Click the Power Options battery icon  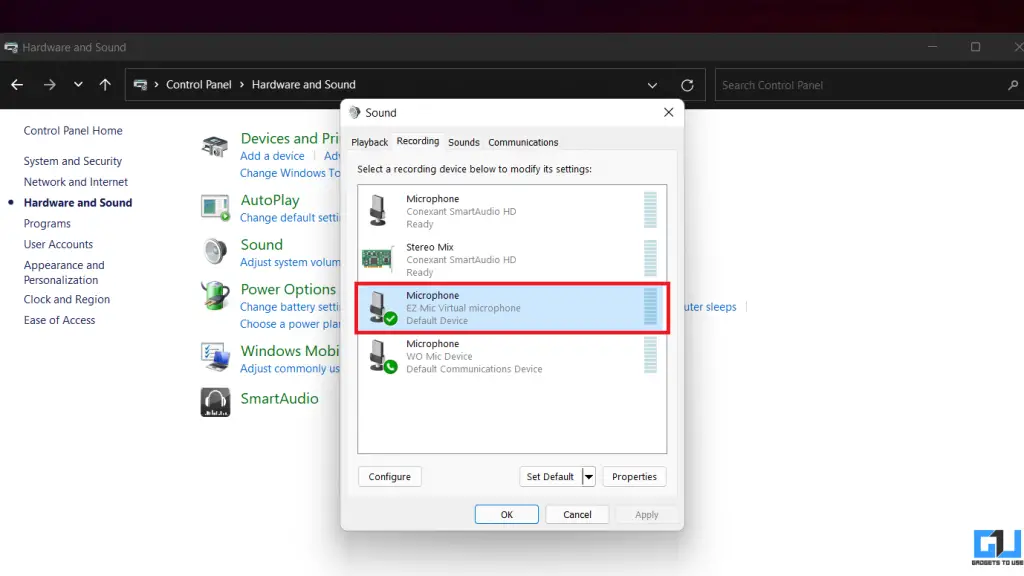click(x=214, y=296)
